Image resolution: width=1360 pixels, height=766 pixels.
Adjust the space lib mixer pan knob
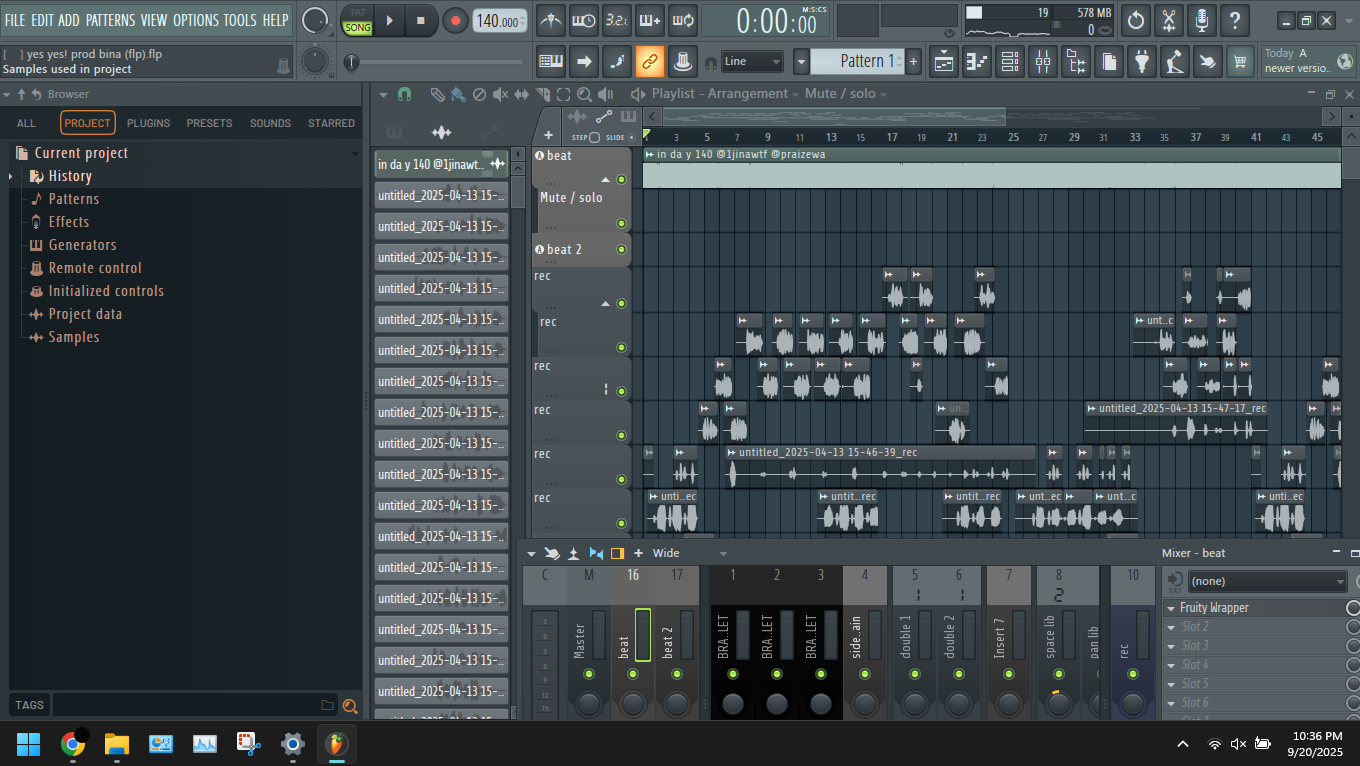(1059, 703)
